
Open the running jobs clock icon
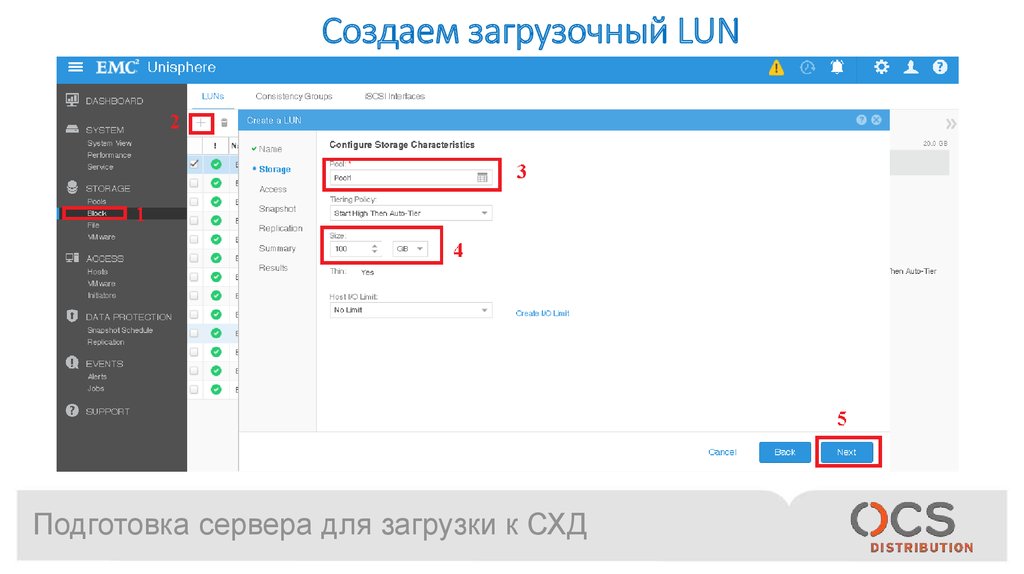tap(808, 67)
